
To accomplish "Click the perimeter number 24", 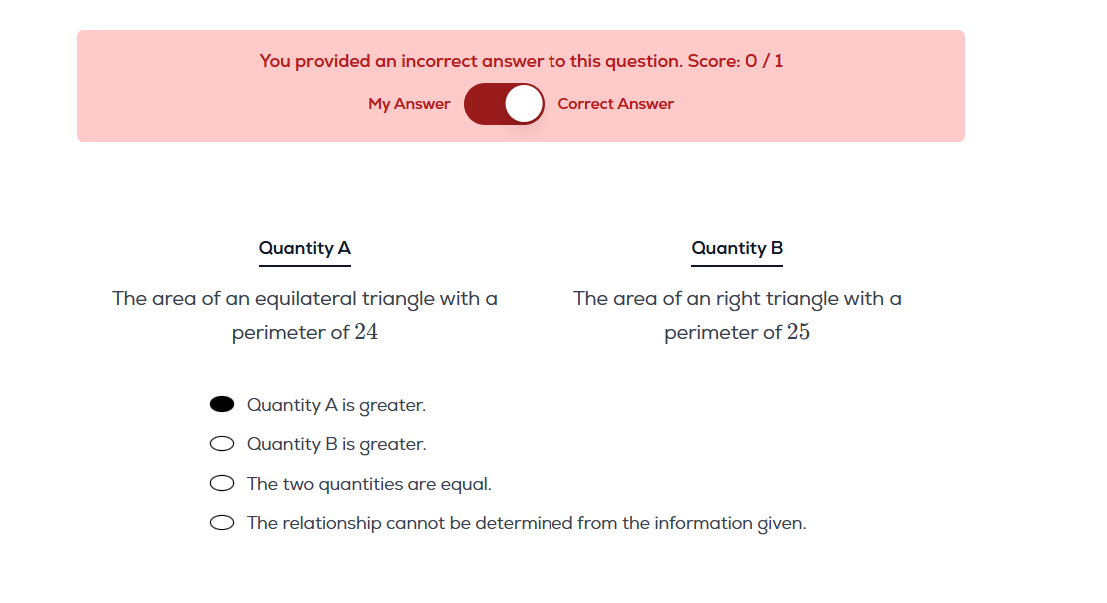I will [366, 333].
